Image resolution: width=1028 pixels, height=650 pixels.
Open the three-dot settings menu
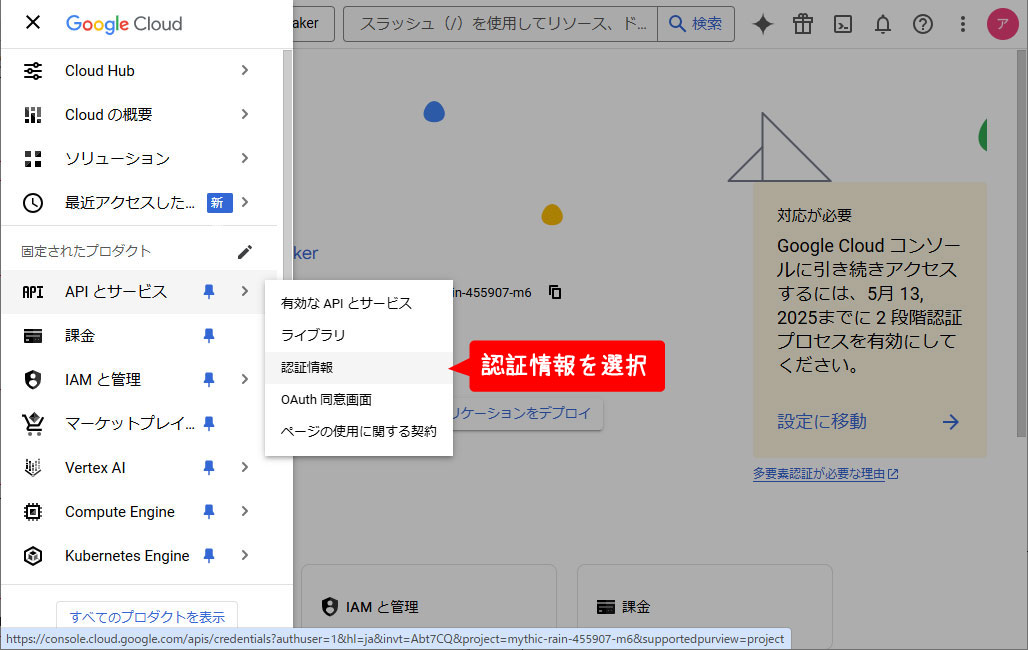click(962, 24)
